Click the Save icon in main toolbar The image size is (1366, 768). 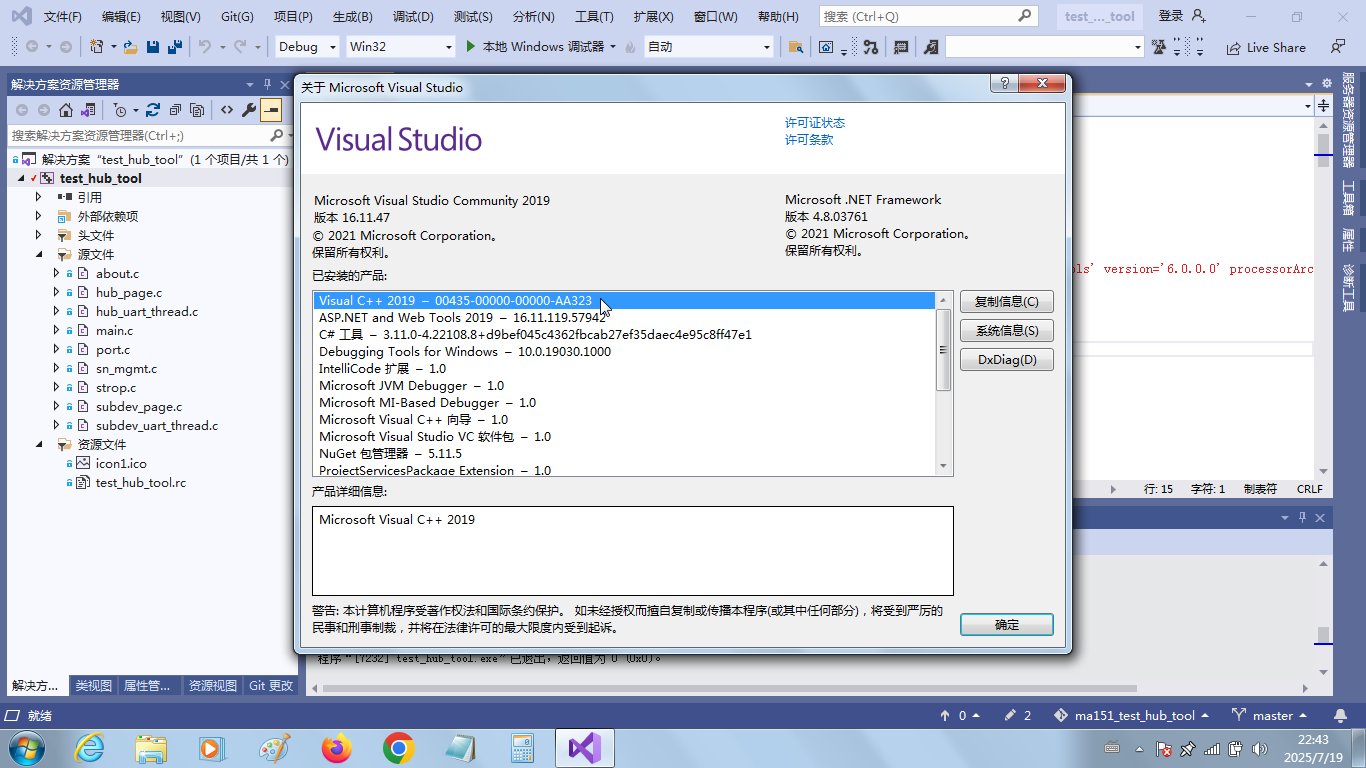(x=153, y=47)
